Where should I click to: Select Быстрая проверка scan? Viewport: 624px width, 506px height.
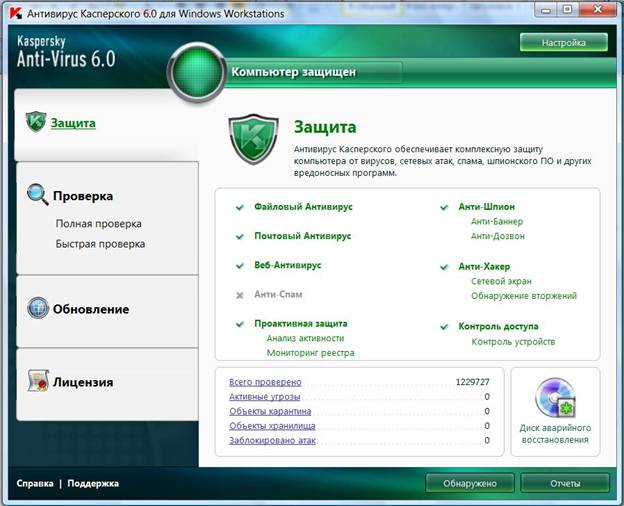coord(100,244)
